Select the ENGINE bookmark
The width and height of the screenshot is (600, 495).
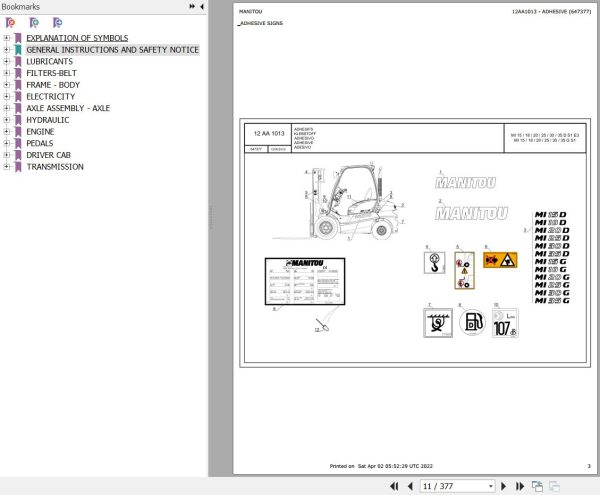click(x=40, y=132)
